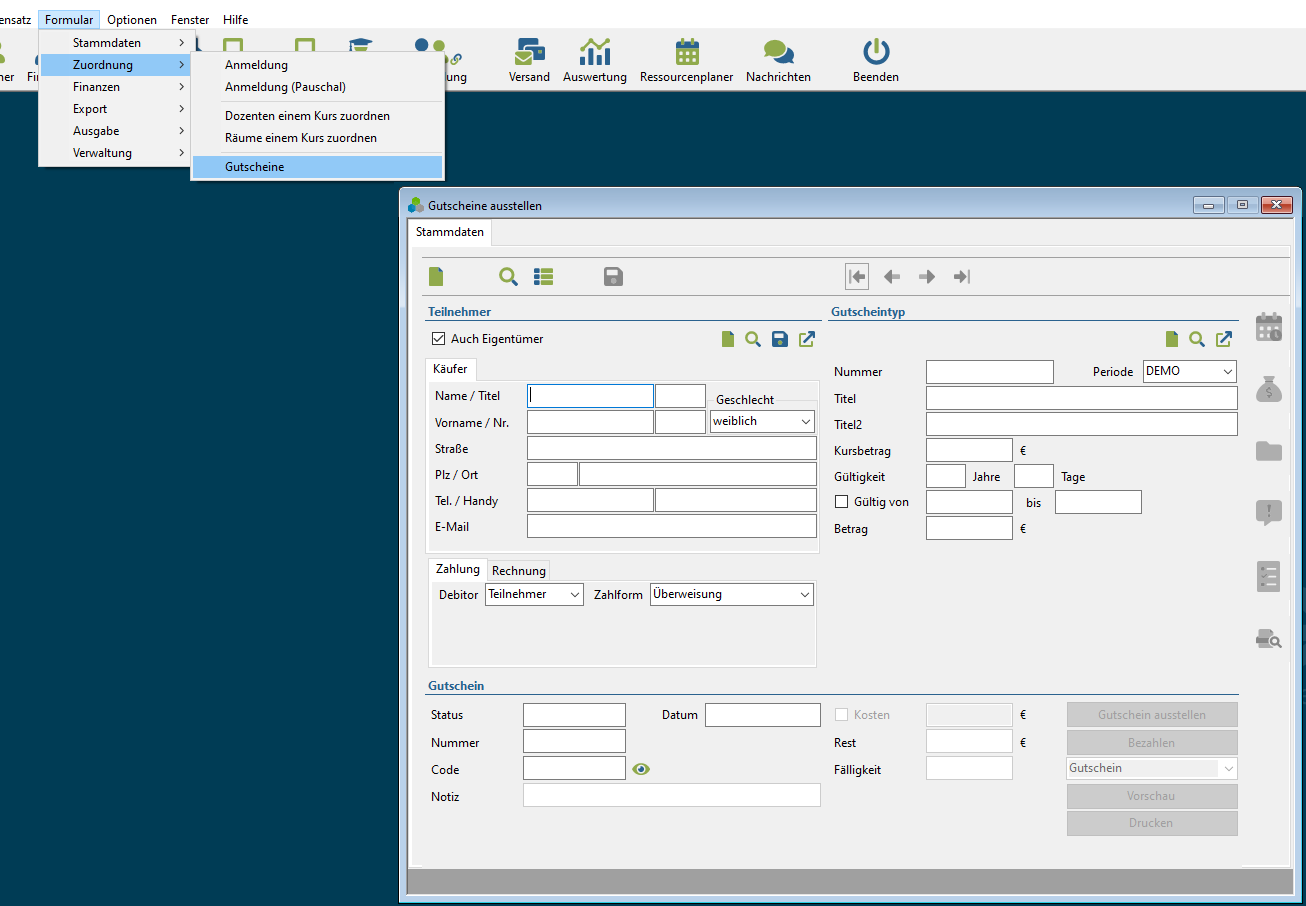Click the list view icon in form toolbar

pos(544,277)
